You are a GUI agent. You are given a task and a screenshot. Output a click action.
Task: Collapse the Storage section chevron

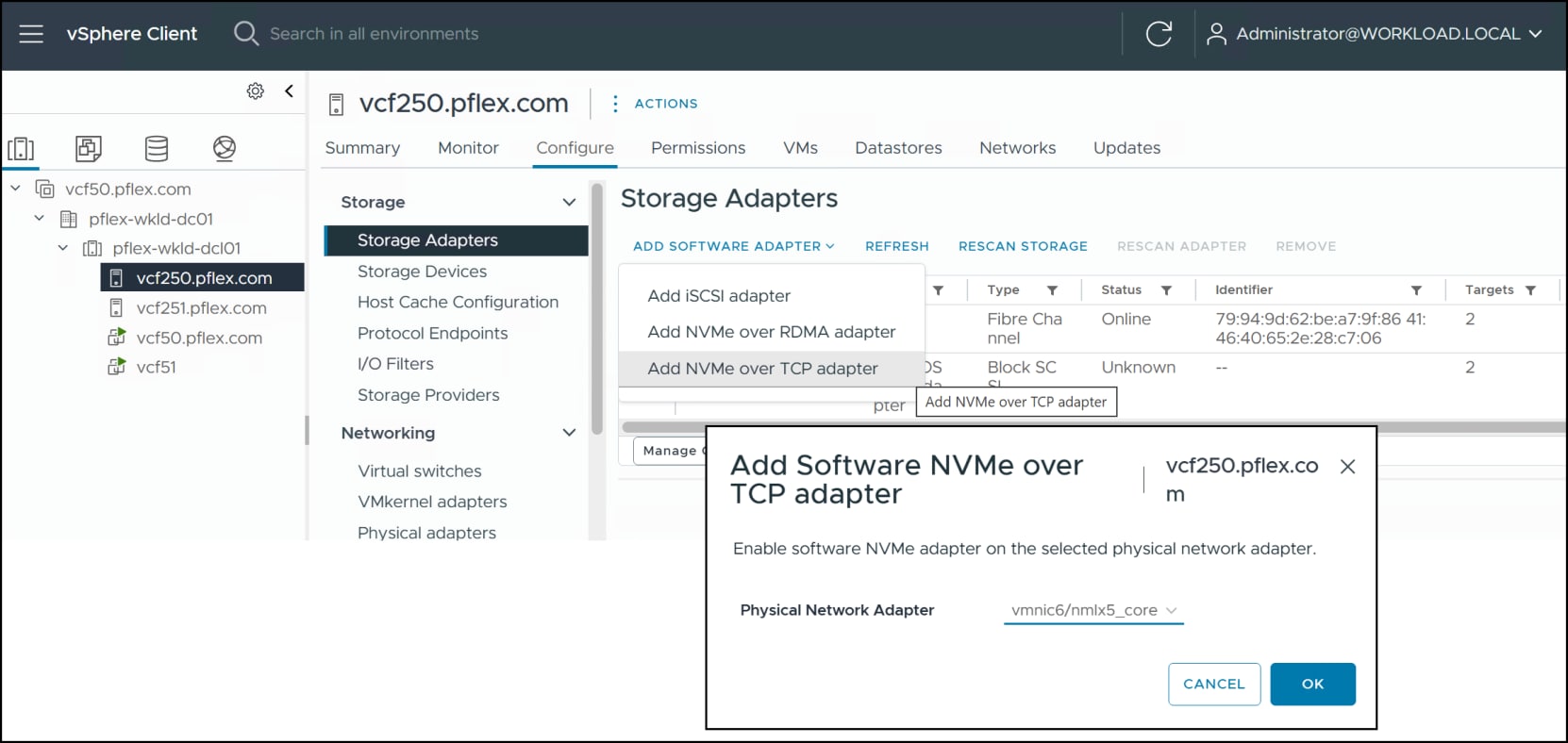(x=569, y=202)
